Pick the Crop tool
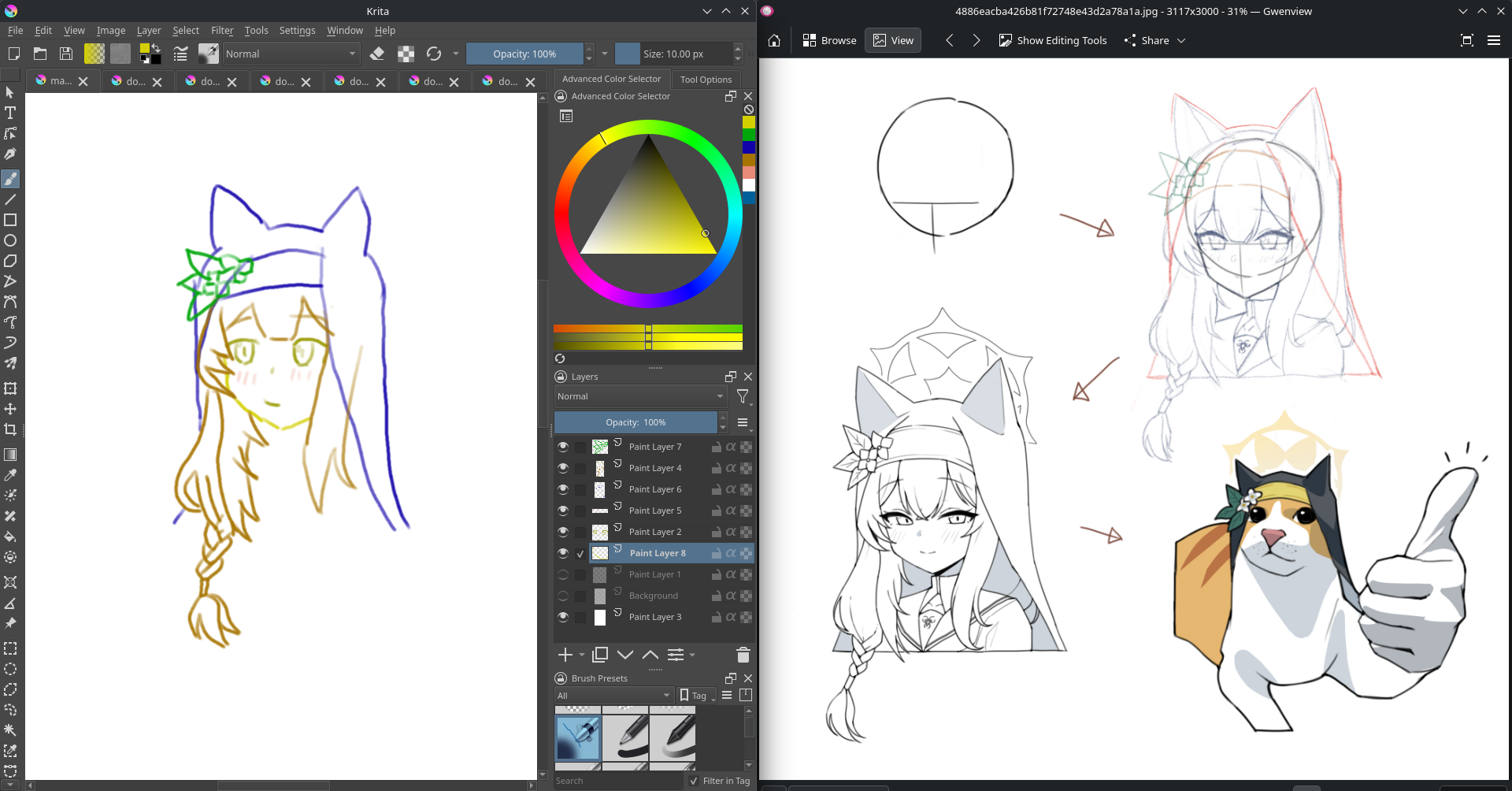1512x791 pixels. click(10, 429)
